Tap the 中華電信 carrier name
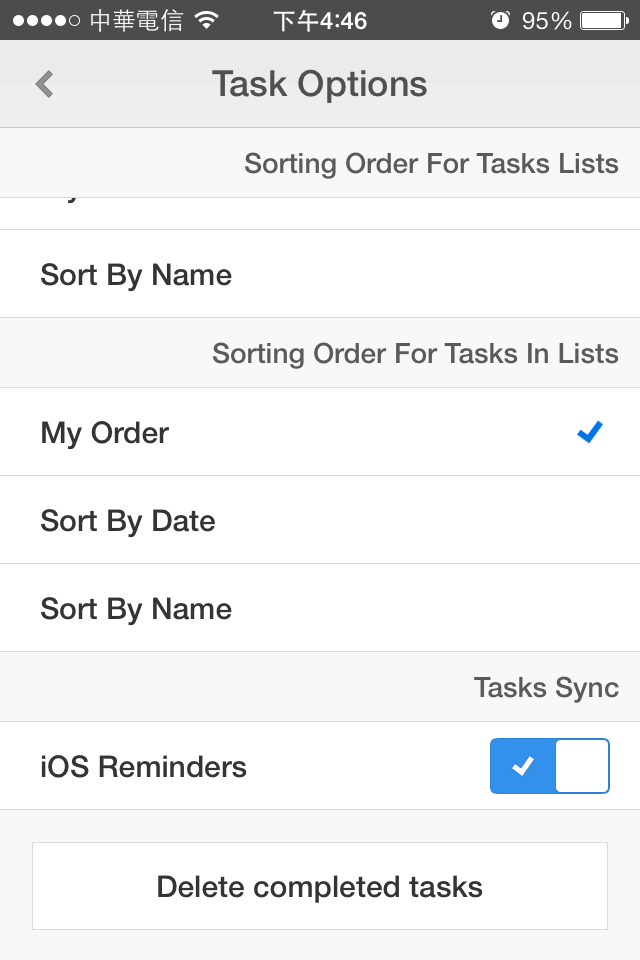640x960 pixels. pos(136,20)
